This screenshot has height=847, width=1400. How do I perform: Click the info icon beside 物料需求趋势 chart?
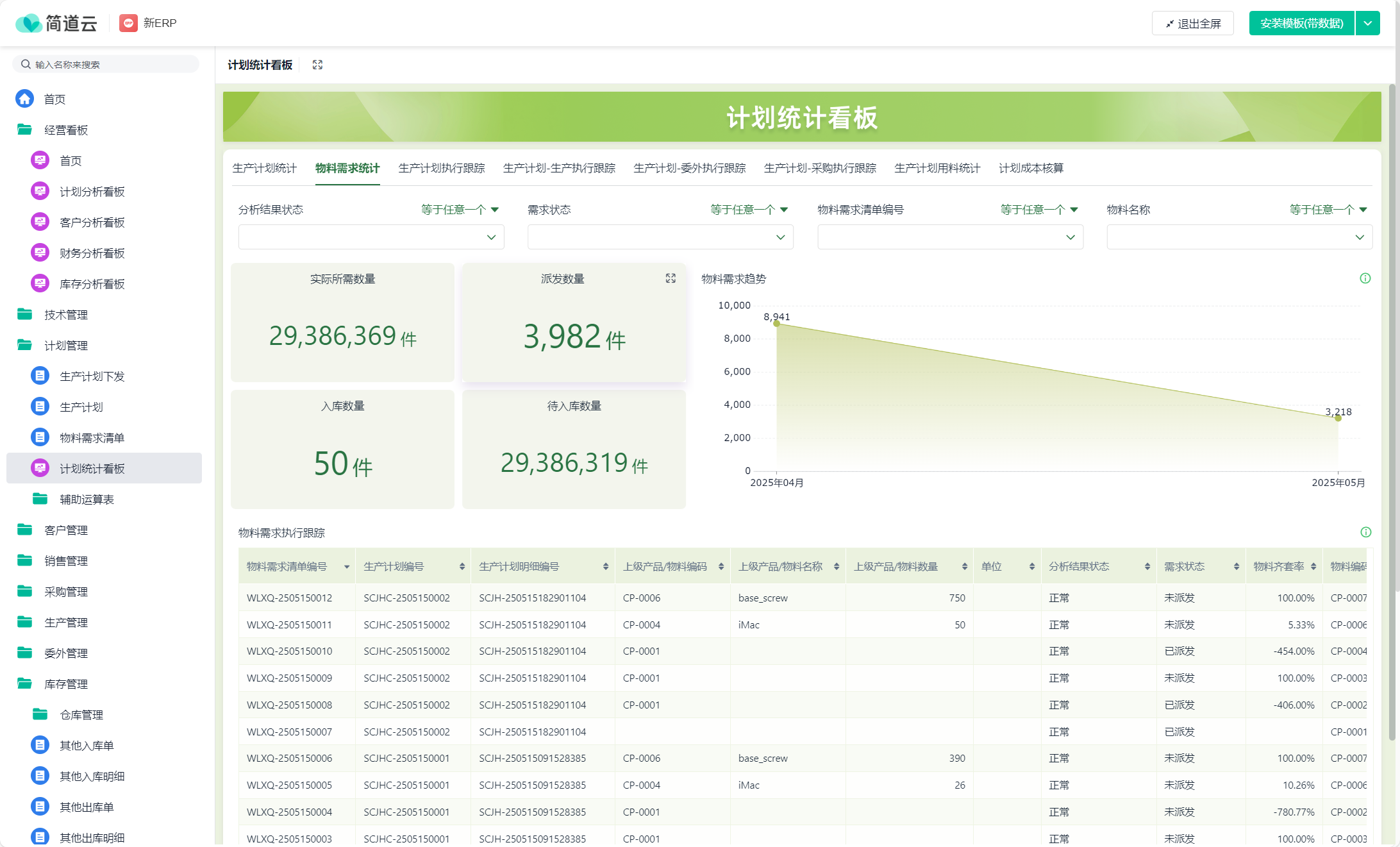click(1365, 278)
